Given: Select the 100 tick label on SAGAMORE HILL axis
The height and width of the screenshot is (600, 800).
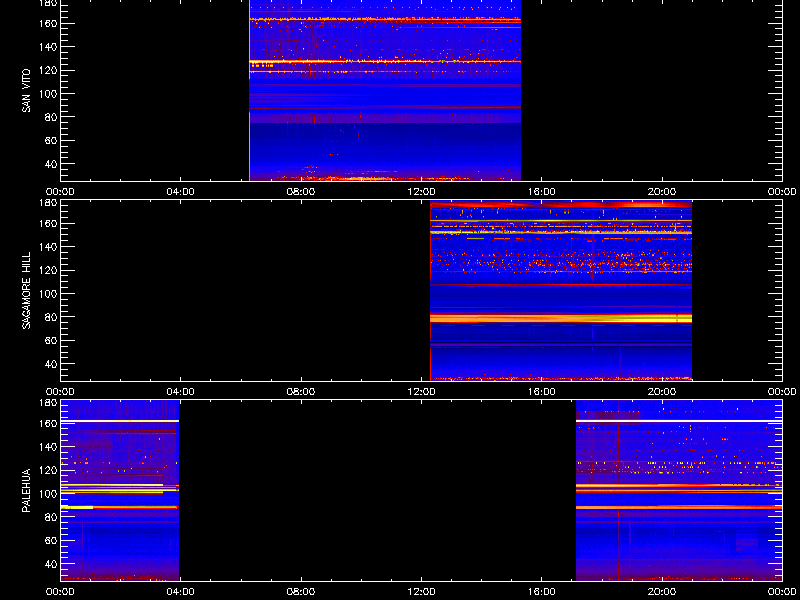Looking at the screenshot, I should pyautogui.click(x=48, y=294).
